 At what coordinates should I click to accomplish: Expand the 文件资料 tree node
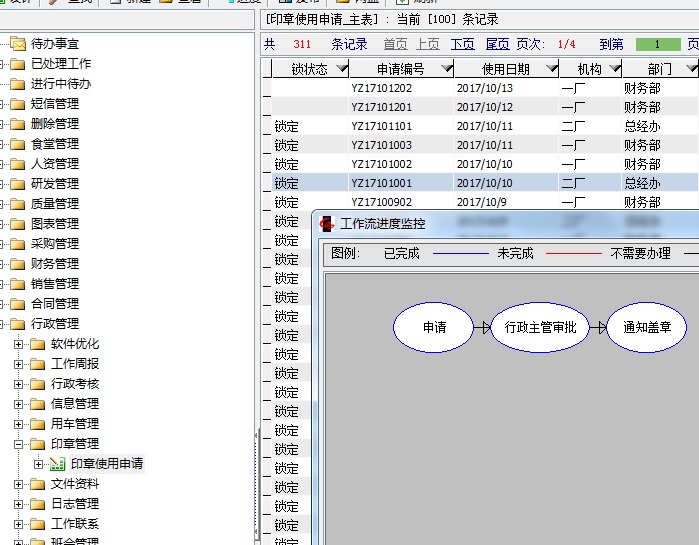coord(18,484)
